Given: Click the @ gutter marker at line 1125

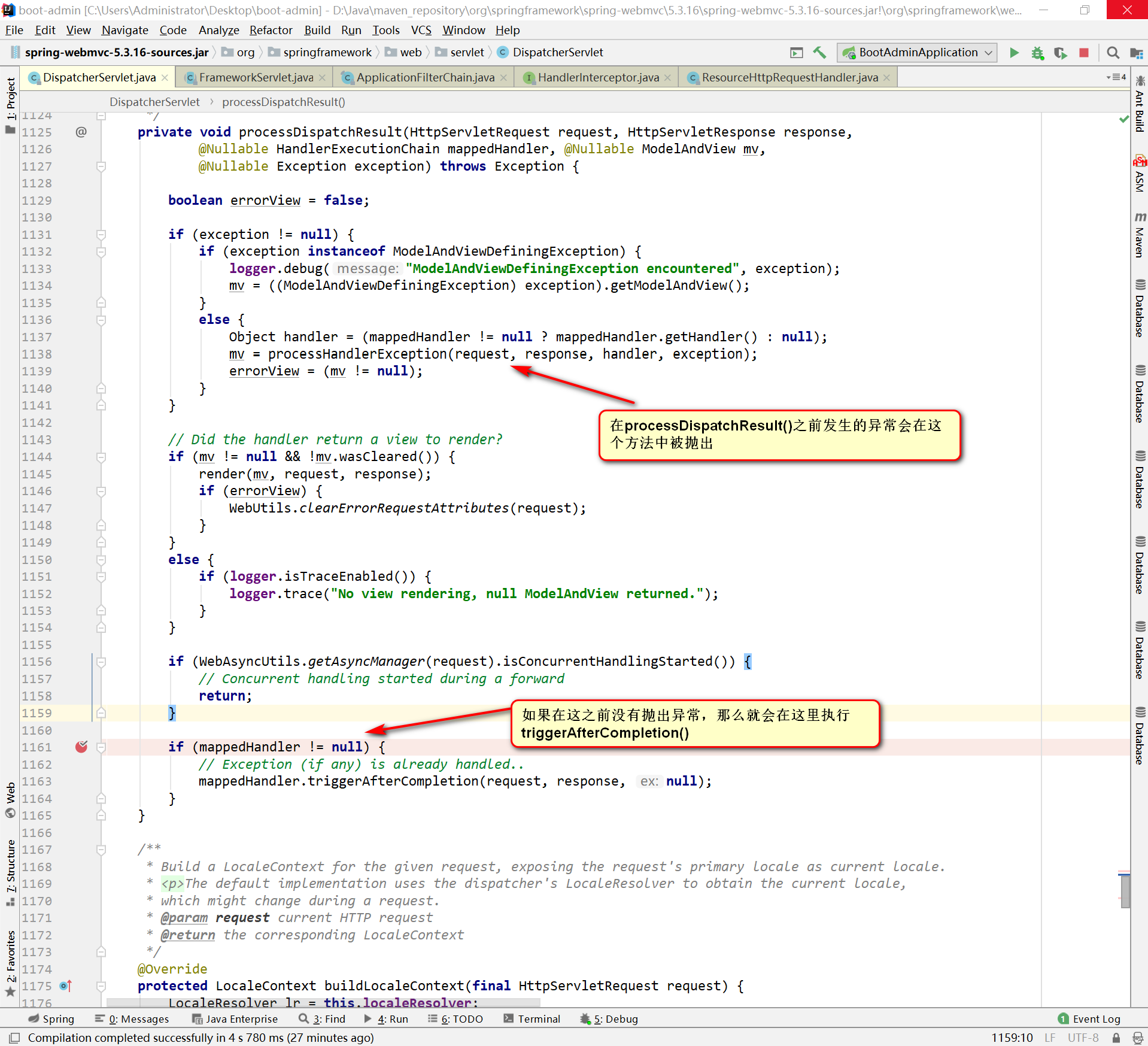Looking at the screenshot, I should point(81,132).
